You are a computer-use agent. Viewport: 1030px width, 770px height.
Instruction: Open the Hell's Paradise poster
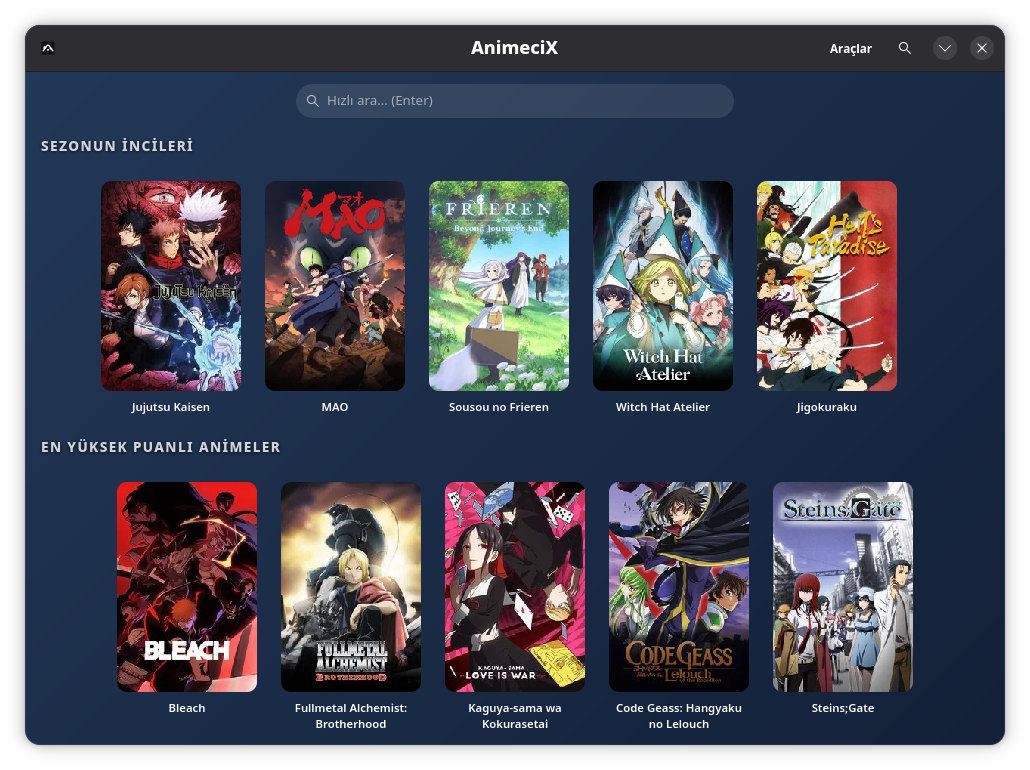tap(826, 286)
